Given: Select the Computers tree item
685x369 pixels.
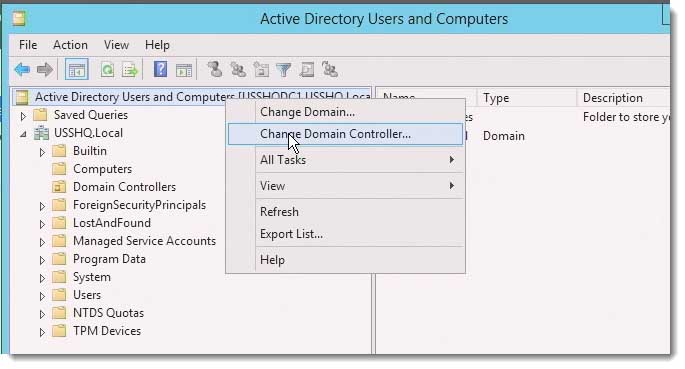Looking at the screenshot, I should (102, 169).
